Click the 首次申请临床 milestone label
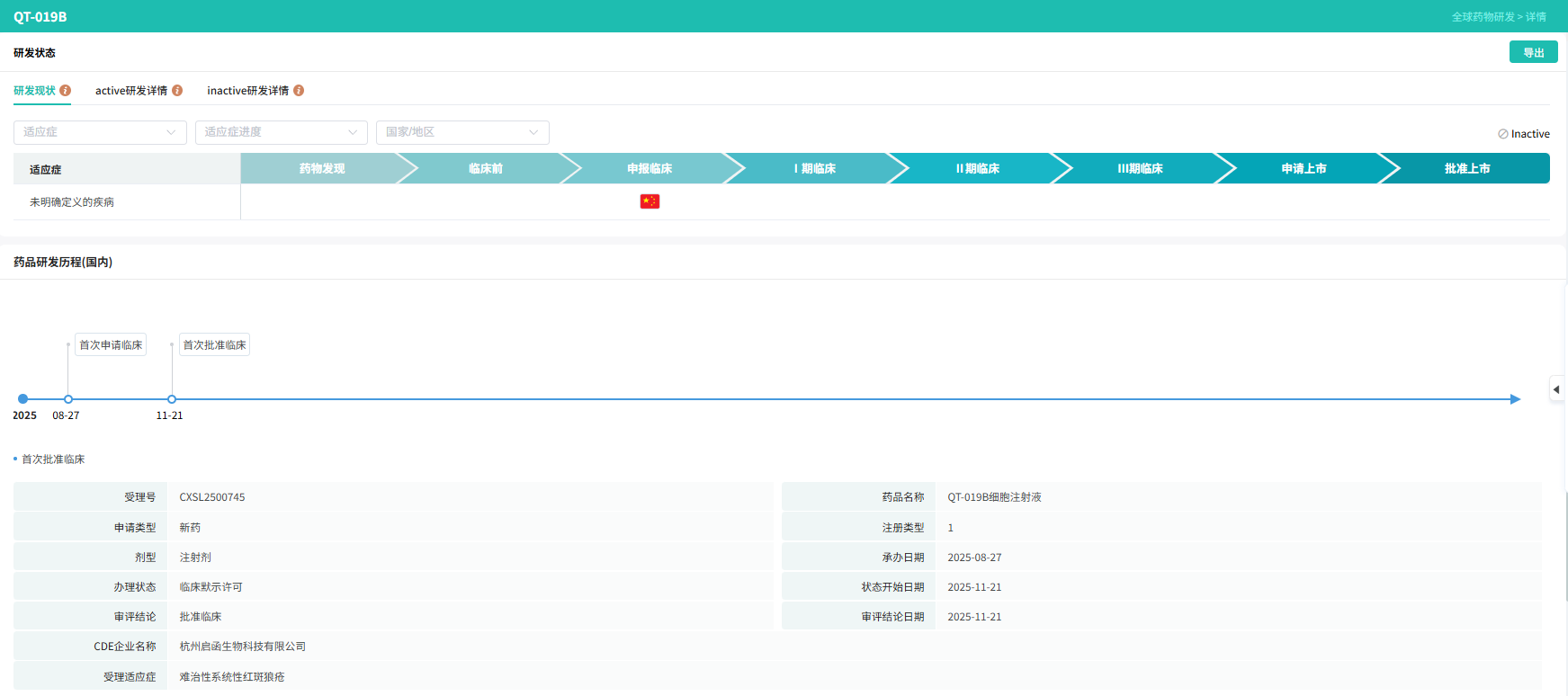Screen dimensions: 1568x696 pos(111,345)
